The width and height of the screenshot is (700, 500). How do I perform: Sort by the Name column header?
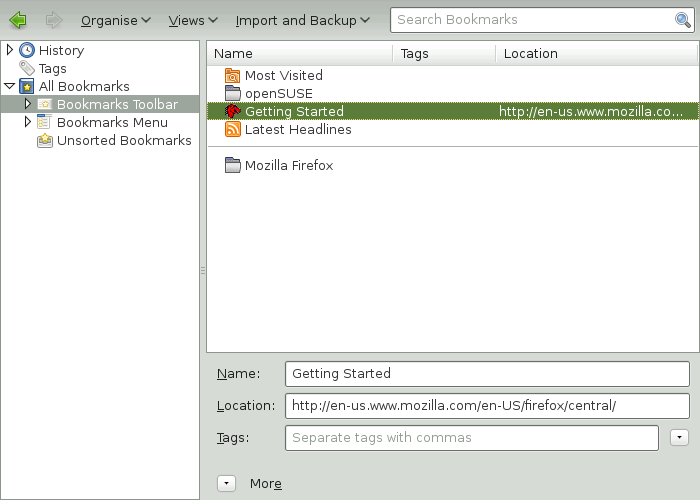(x=300, y=54)
